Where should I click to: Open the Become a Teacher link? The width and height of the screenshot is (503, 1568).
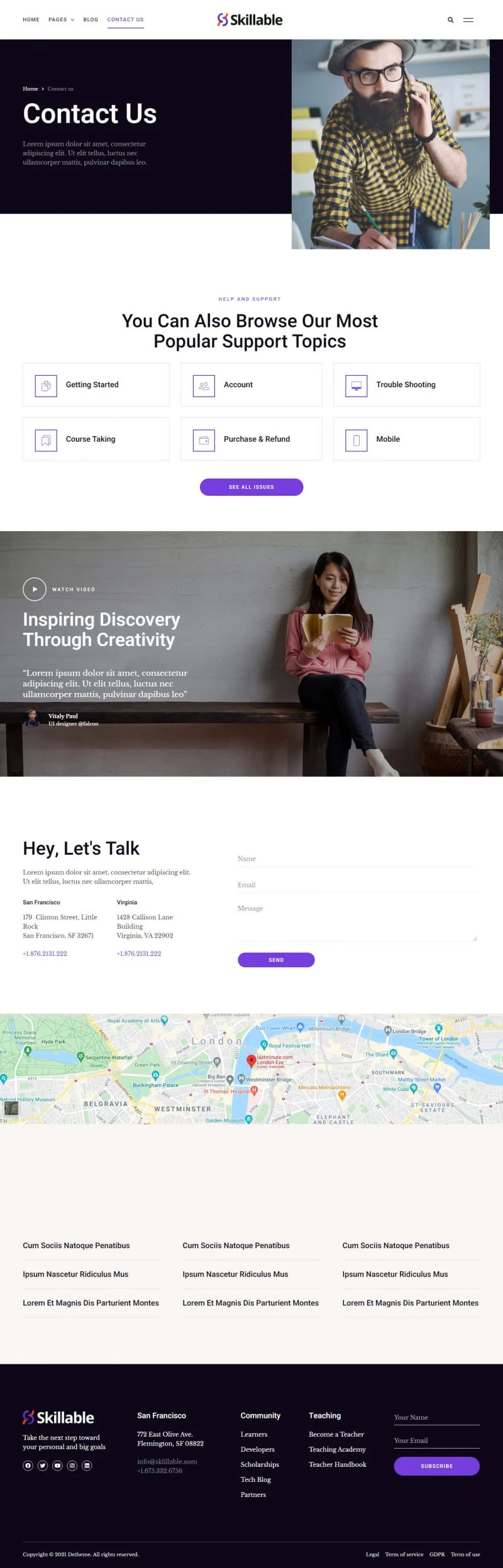(x=336, y=1435)
